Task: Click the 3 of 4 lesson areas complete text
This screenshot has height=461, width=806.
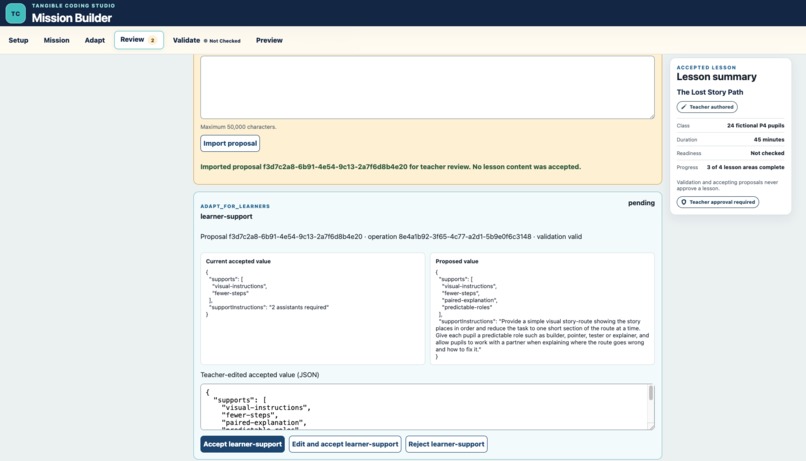Action: click(745, 167)
